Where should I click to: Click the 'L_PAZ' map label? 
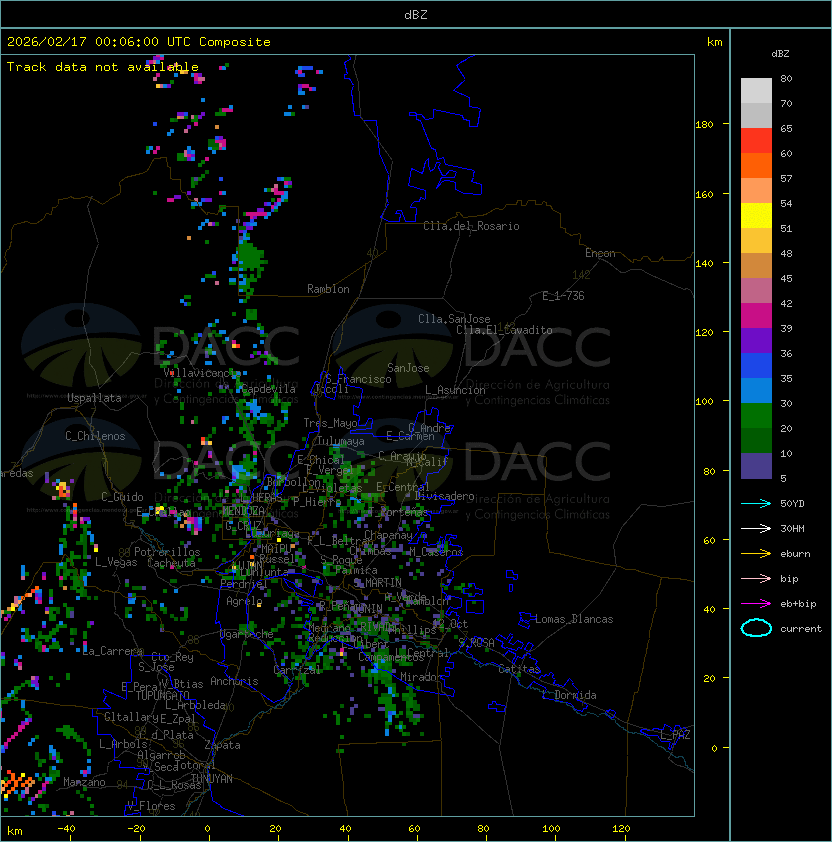675,734
